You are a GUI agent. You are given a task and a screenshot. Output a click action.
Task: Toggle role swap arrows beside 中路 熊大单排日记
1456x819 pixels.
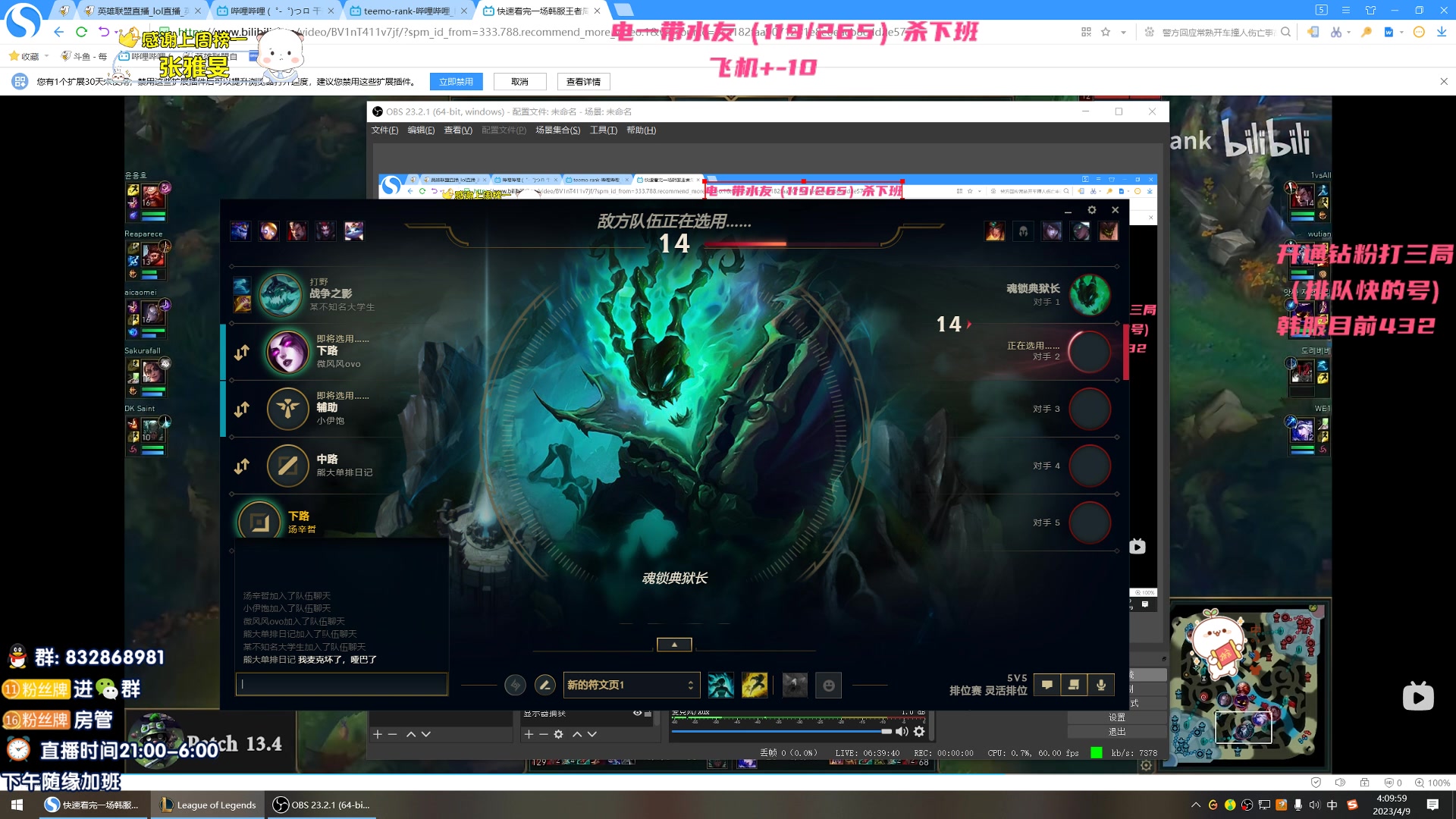coord(242,466)
